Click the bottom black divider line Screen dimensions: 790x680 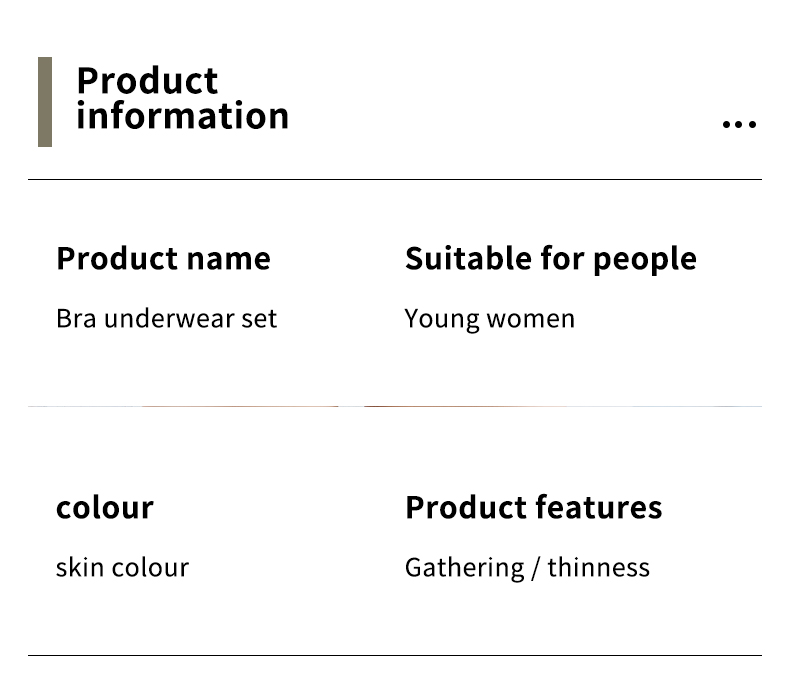395,655
